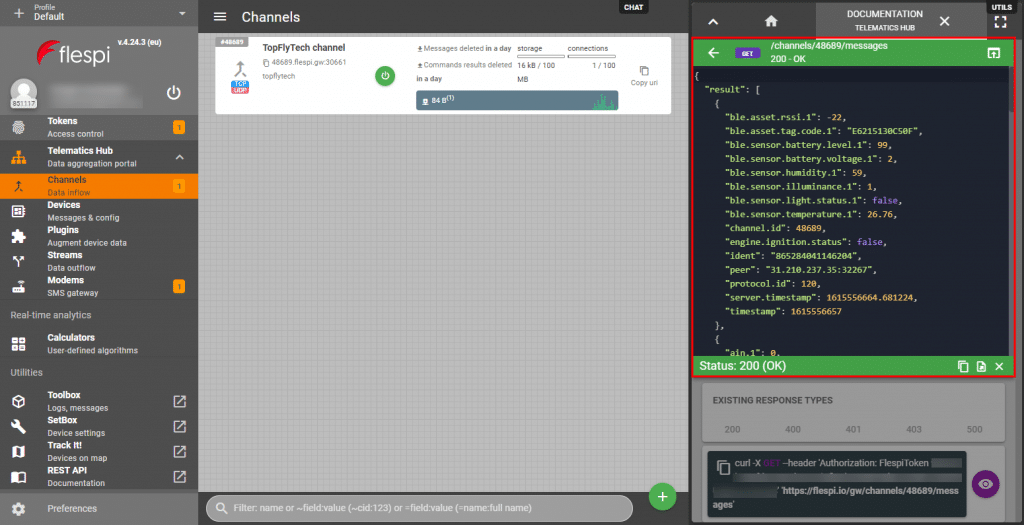Click the Tokens fingerprint icon
This screenshot has width=1024, height=525.
[x=18, y=127]
